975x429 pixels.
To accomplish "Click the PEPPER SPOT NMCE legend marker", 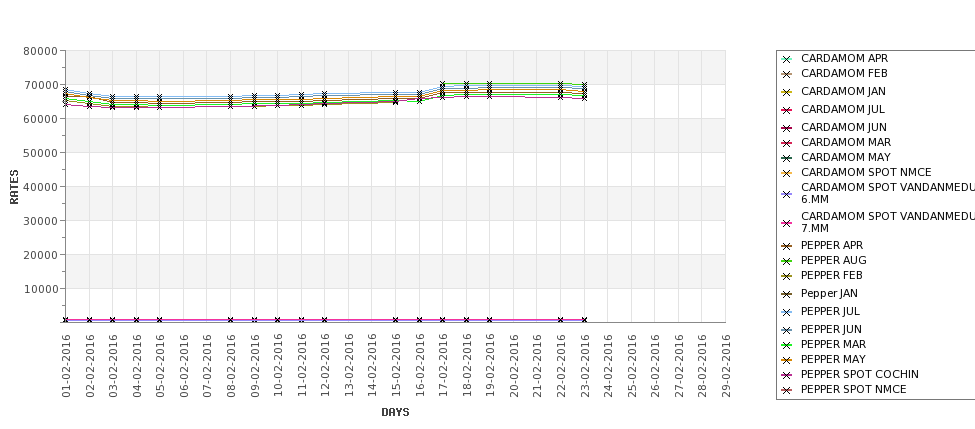I will click(787, 390).
